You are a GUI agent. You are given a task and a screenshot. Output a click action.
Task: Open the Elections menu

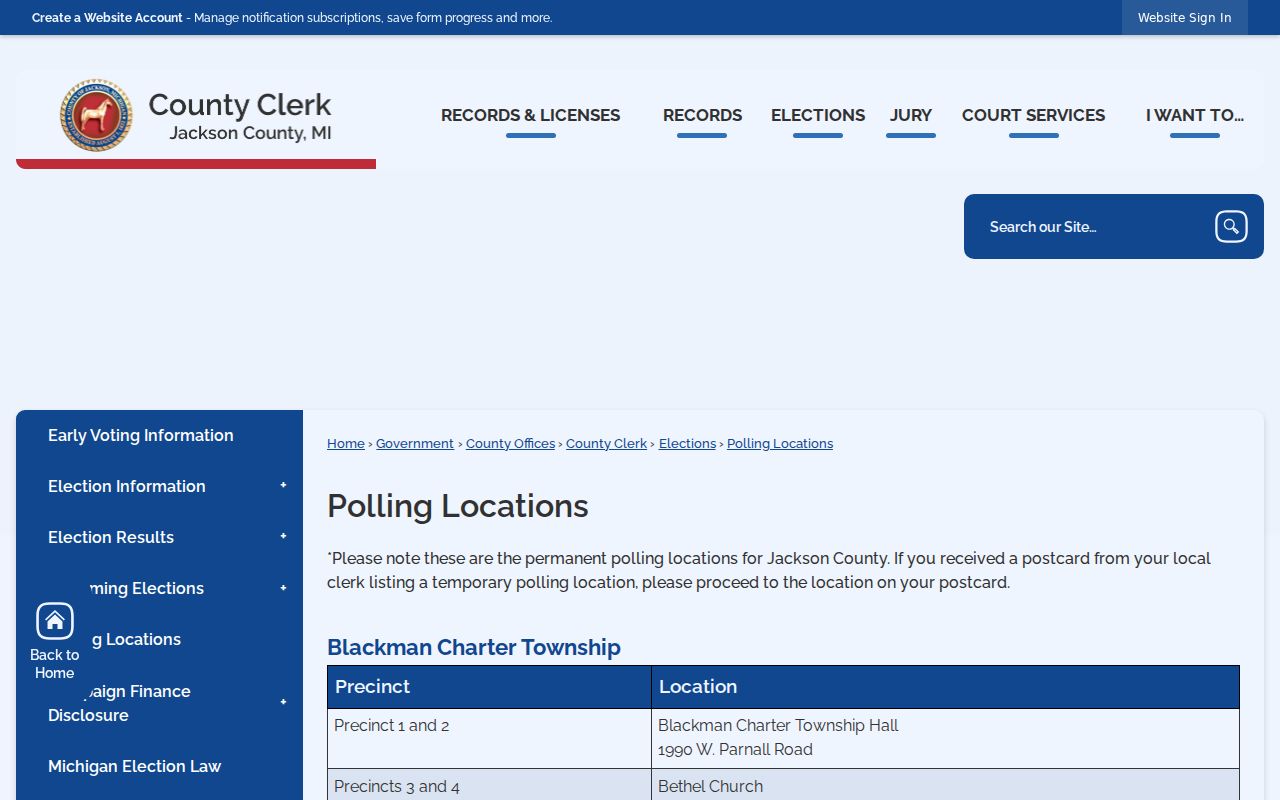click(x=818, y=116)
